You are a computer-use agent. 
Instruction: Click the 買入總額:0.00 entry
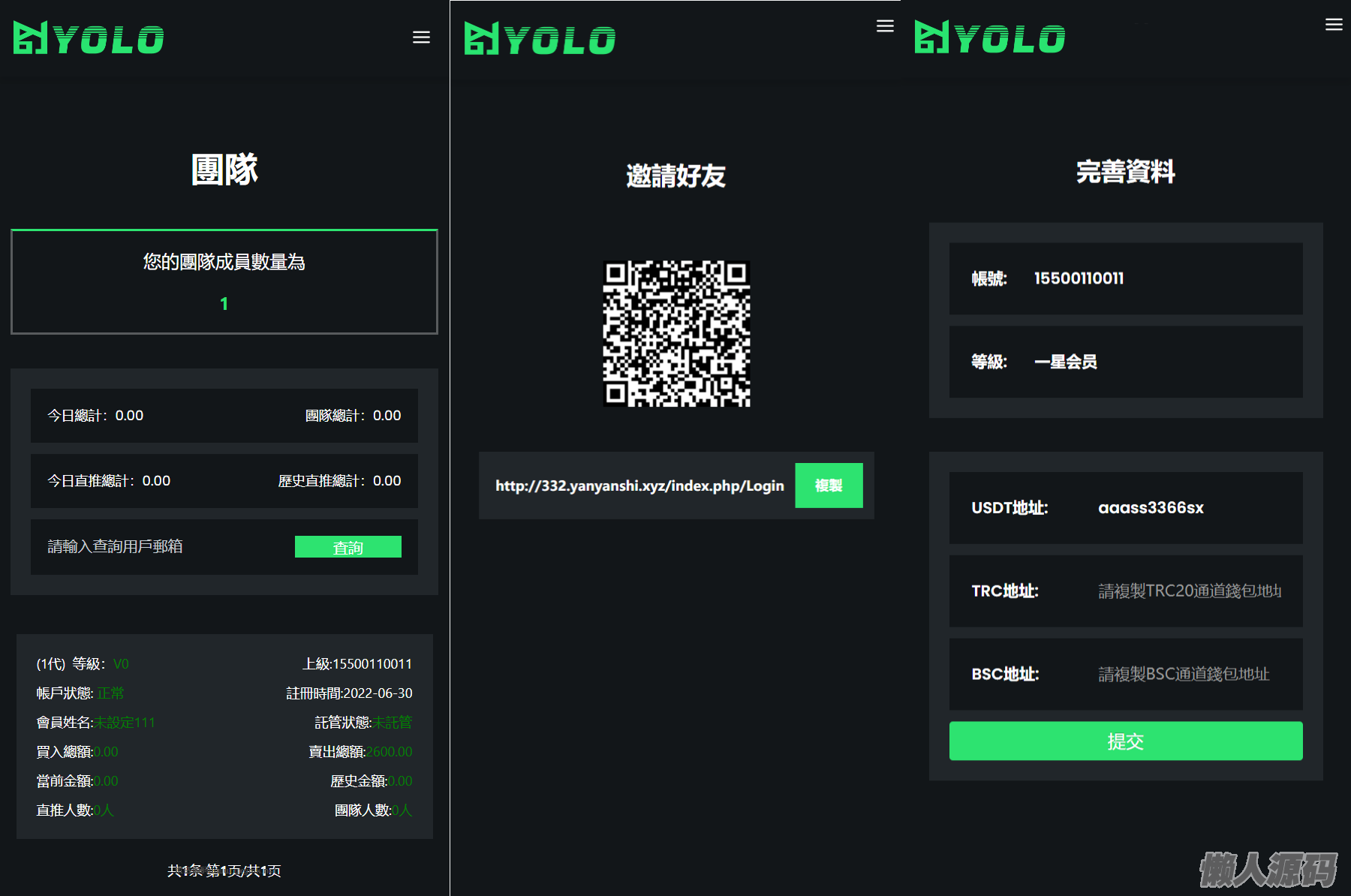(x=77, y=752)
